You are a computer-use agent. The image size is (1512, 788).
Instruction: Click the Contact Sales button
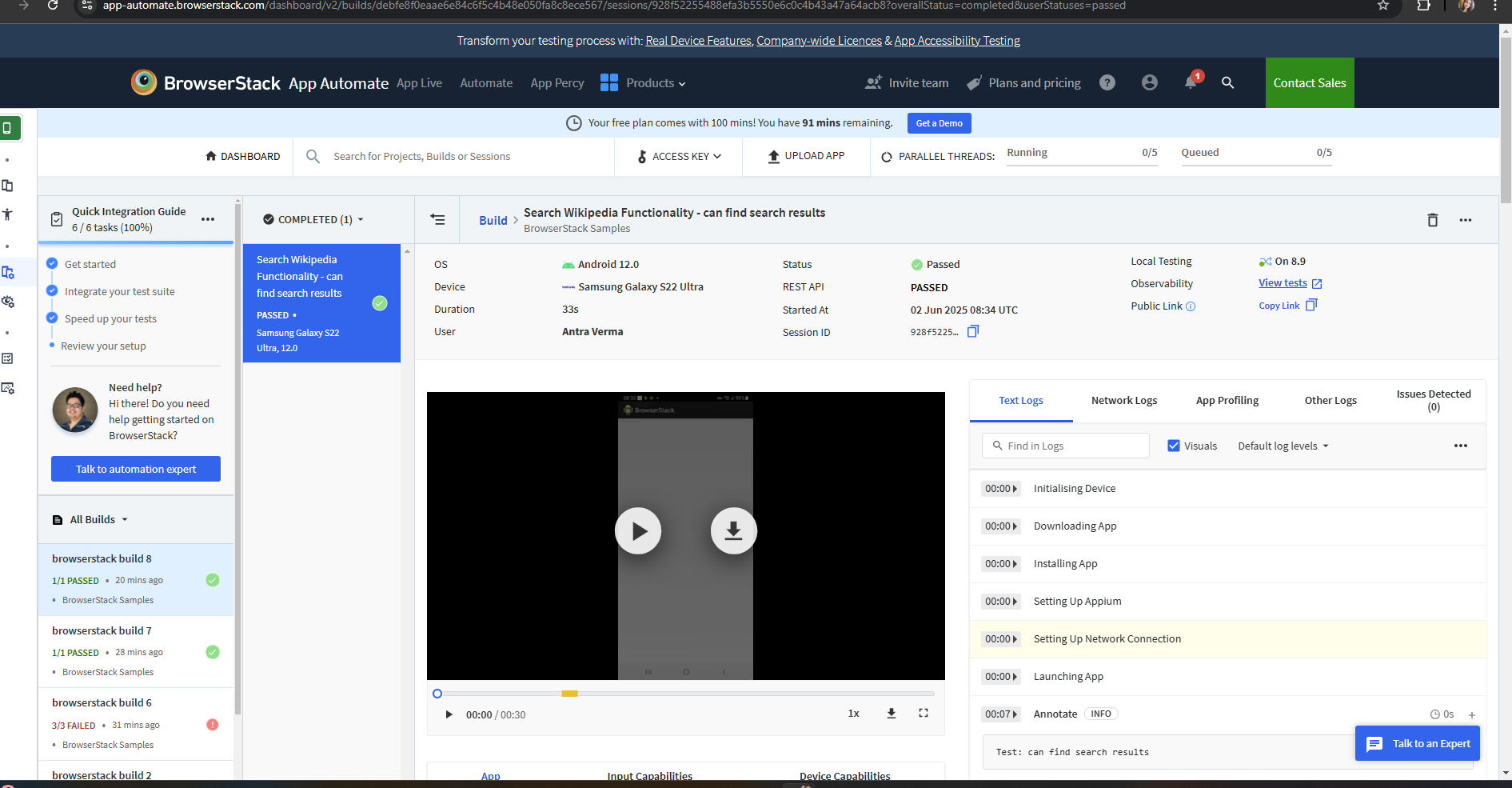coord(1310,82)
